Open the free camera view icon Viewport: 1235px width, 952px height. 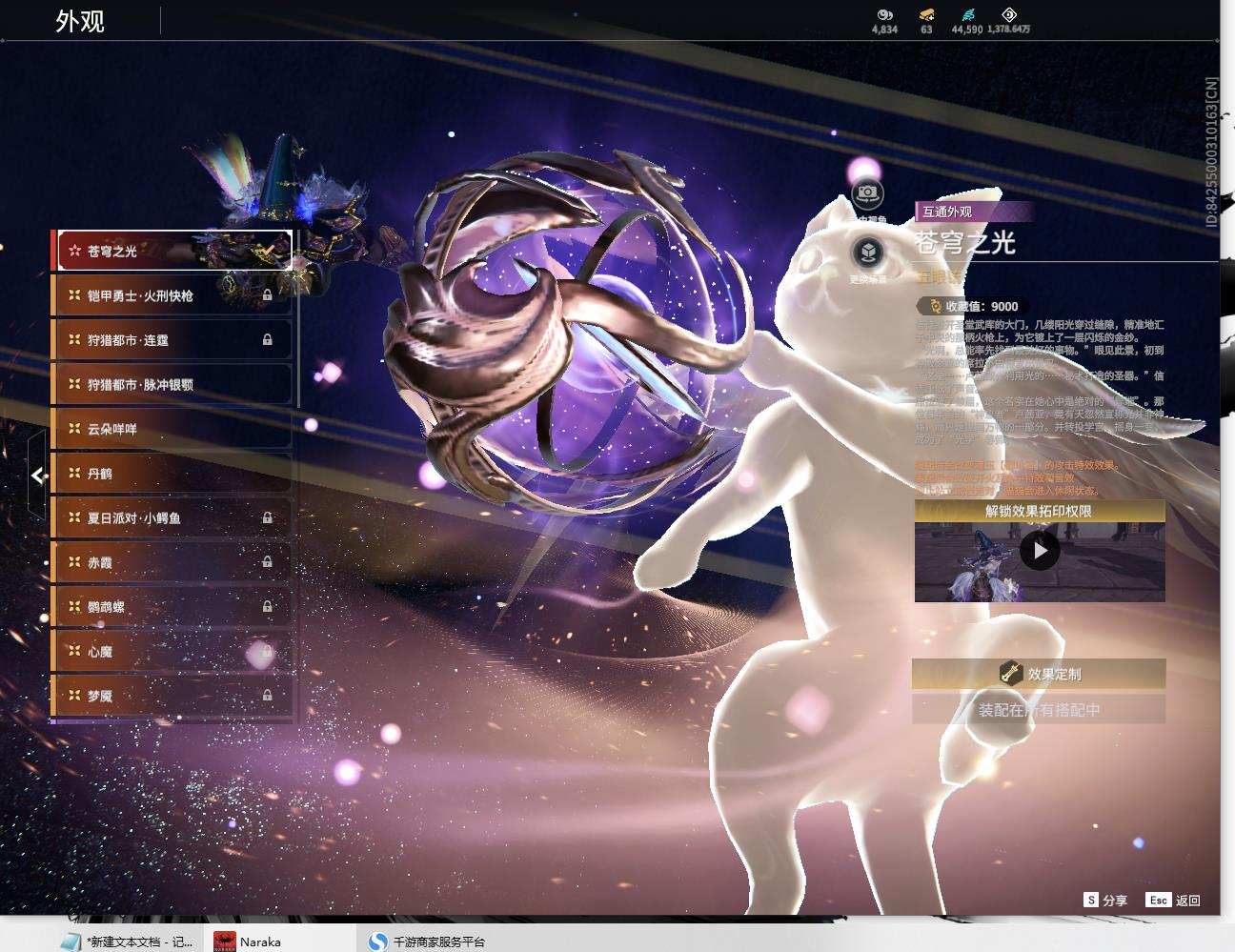[867, 193]
